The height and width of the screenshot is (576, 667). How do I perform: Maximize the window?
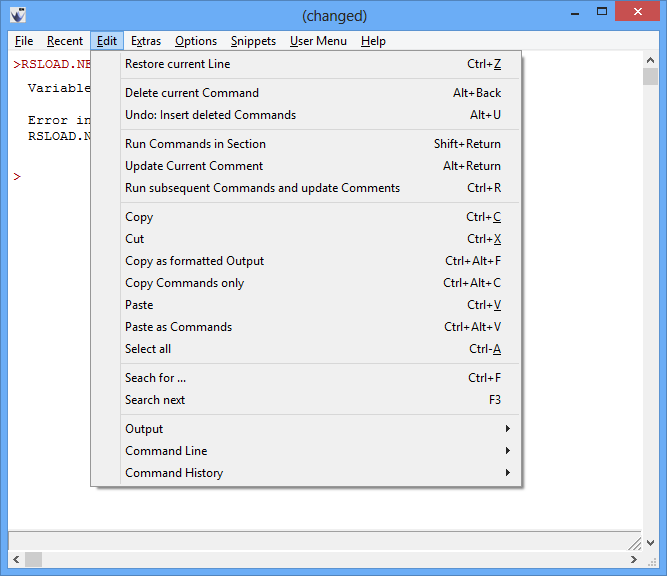coord(602,12)
